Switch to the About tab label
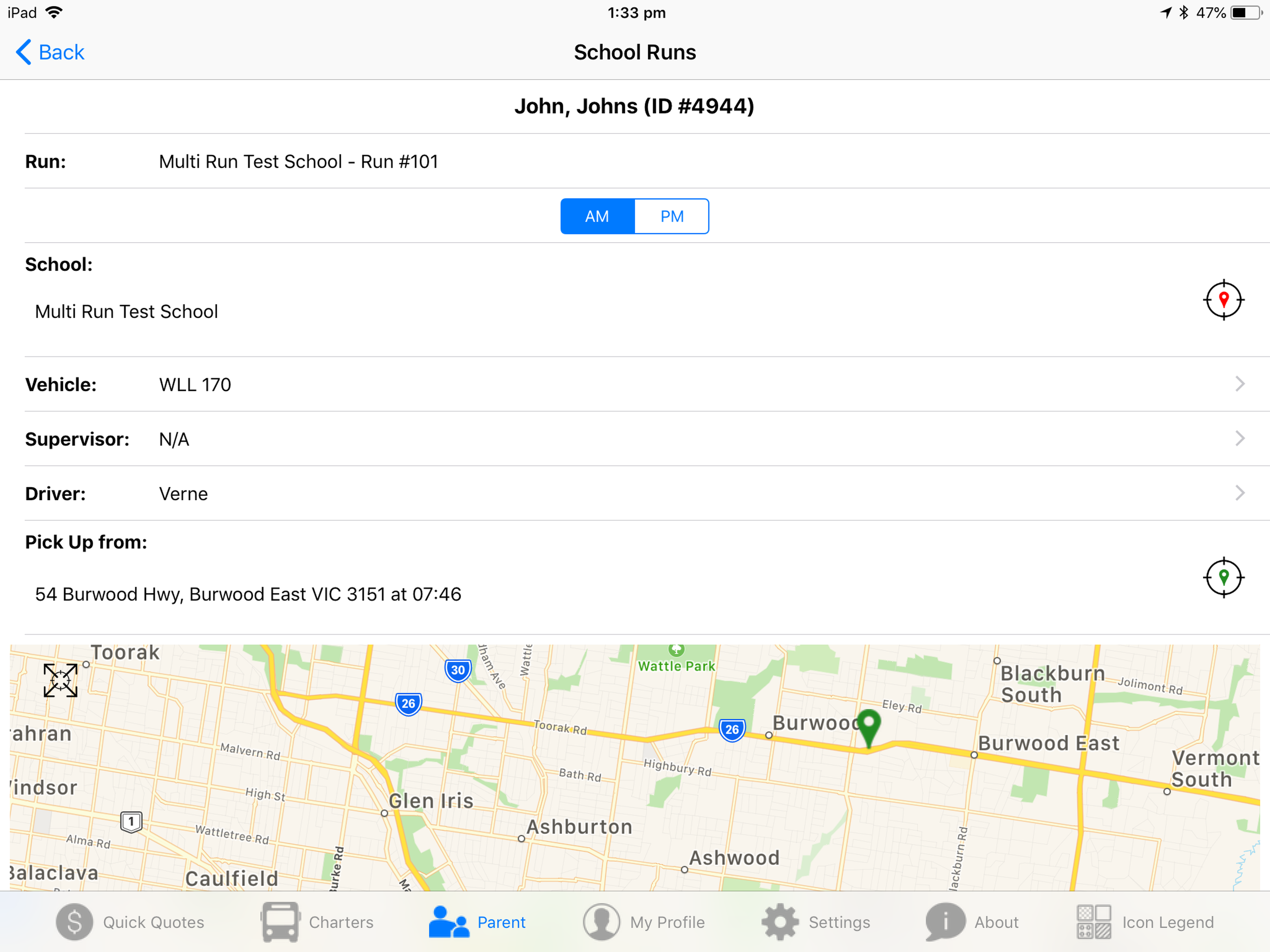 996,922
